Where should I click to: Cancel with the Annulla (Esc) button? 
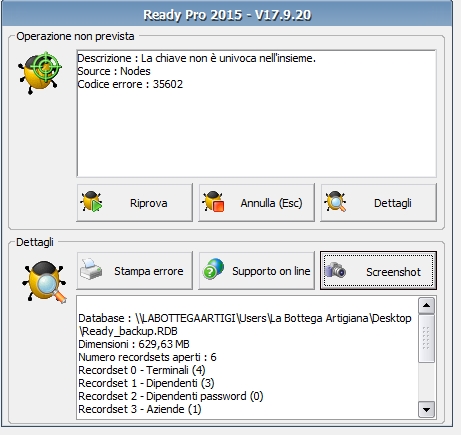pos(257,202)
